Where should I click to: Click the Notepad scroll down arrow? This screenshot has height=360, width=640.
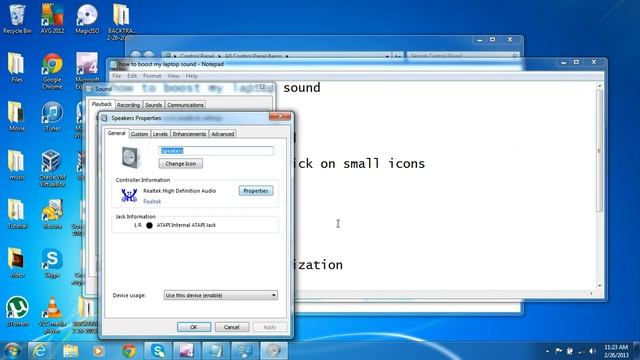click(599, 285)
